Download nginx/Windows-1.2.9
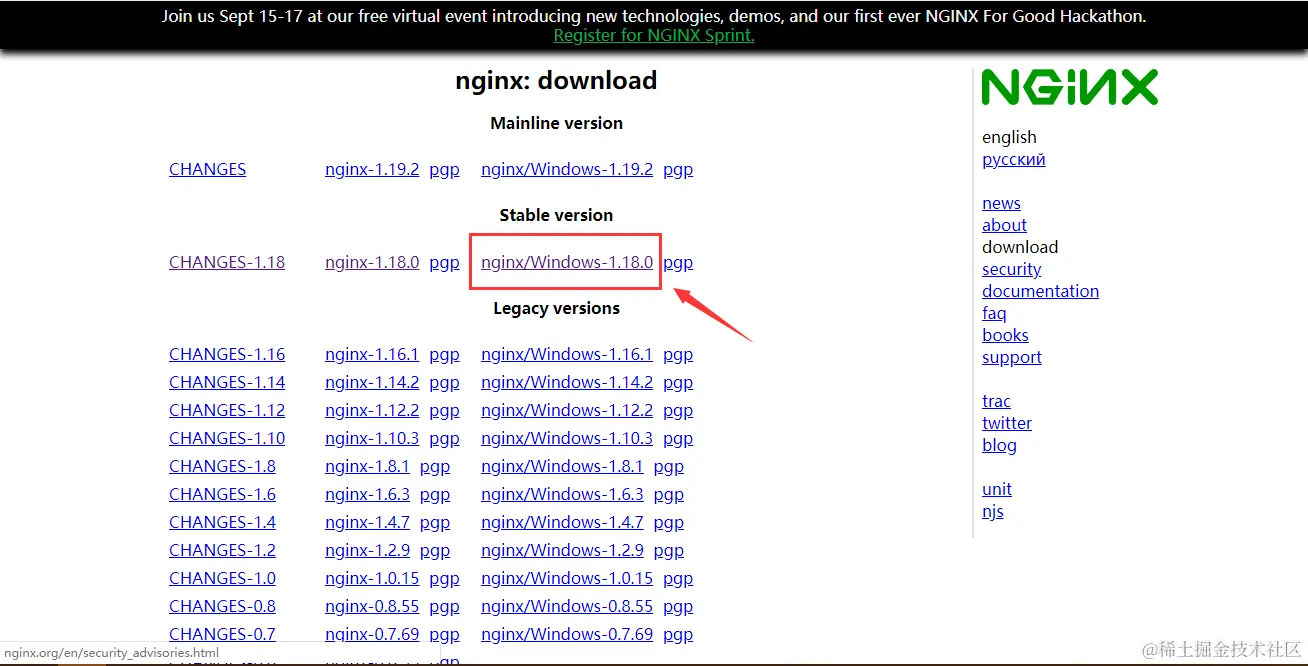Viewport: 1308px width, 666px height. pos(562,550)
